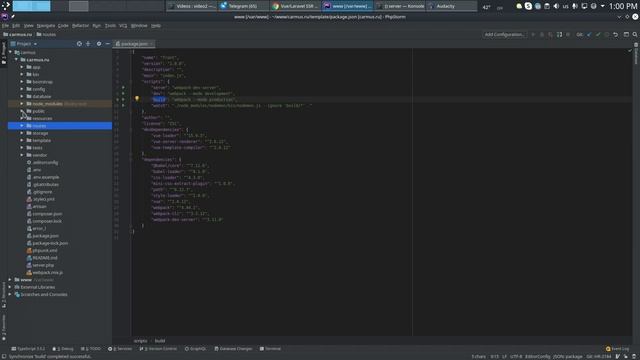The width and height of the screenshot is (640, 360).
Task: Expand the config folder arrow
Action: click(22, 89)
